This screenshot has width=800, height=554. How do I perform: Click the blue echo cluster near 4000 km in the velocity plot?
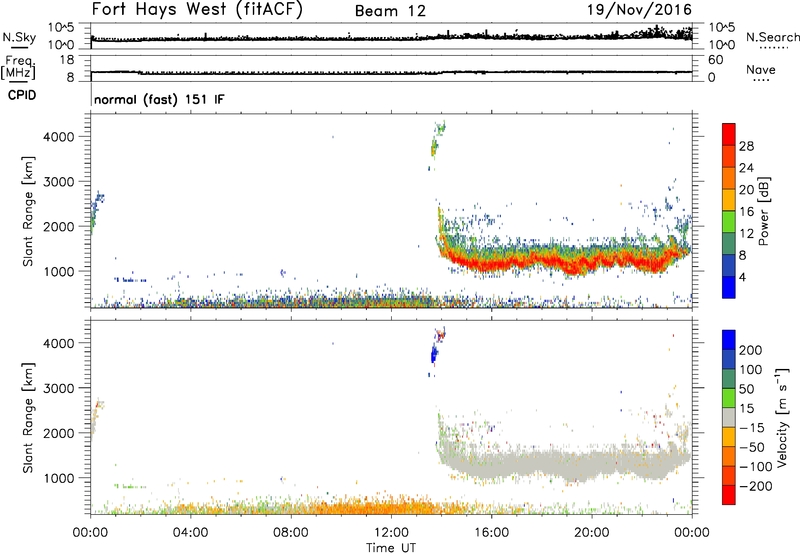click(x=434, y=353)
